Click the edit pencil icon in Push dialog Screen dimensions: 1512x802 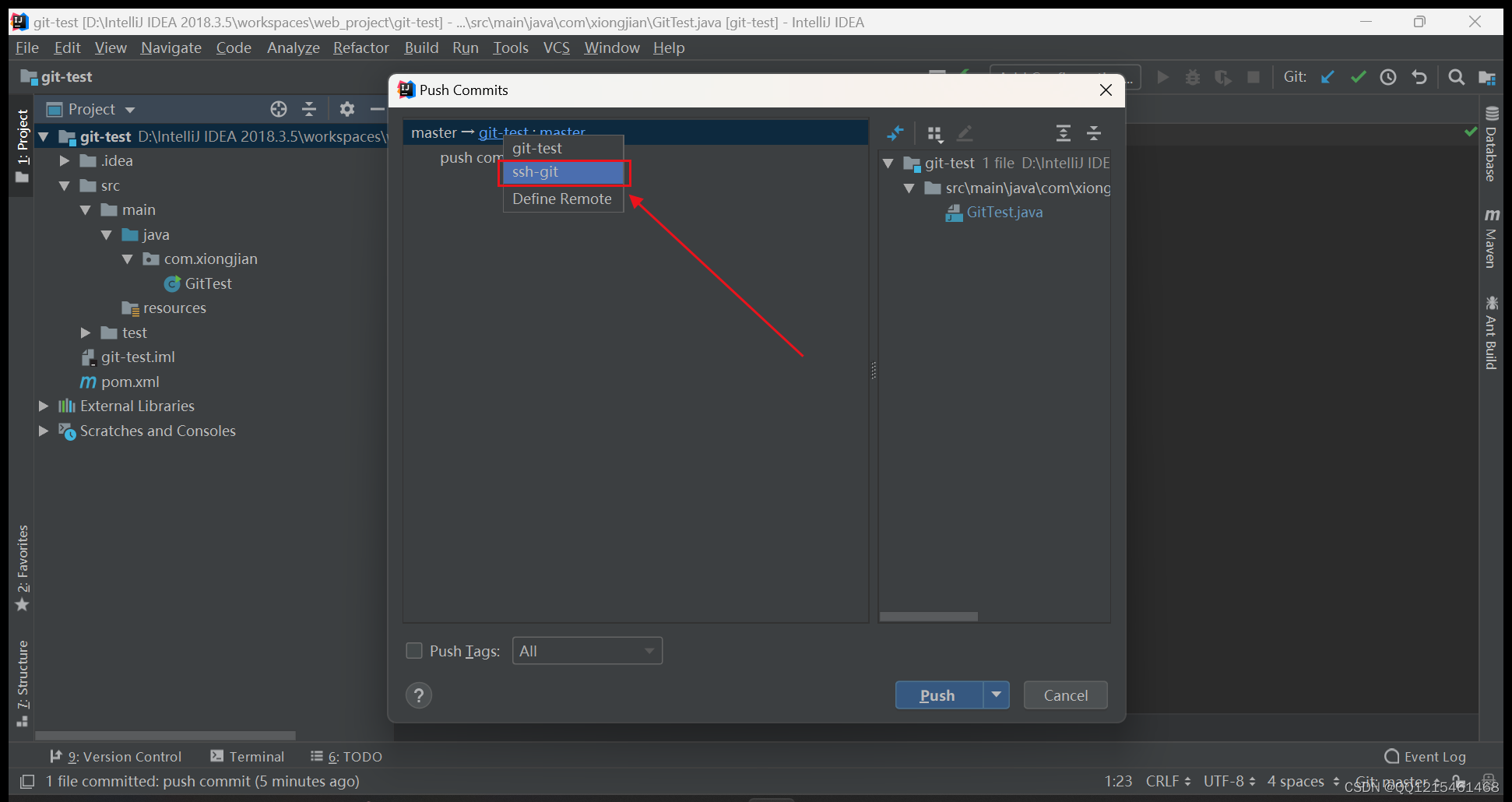click(x=965, y=133)
